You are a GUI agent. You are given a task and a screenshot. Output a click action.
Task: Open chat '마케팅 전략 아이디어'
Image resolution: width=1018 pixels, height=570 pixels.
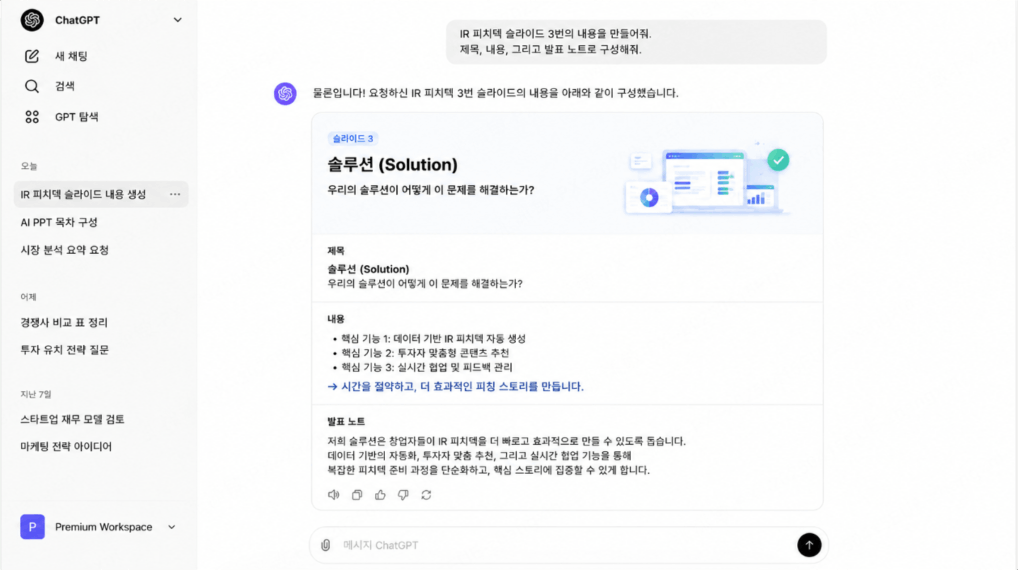click(66, 447)
